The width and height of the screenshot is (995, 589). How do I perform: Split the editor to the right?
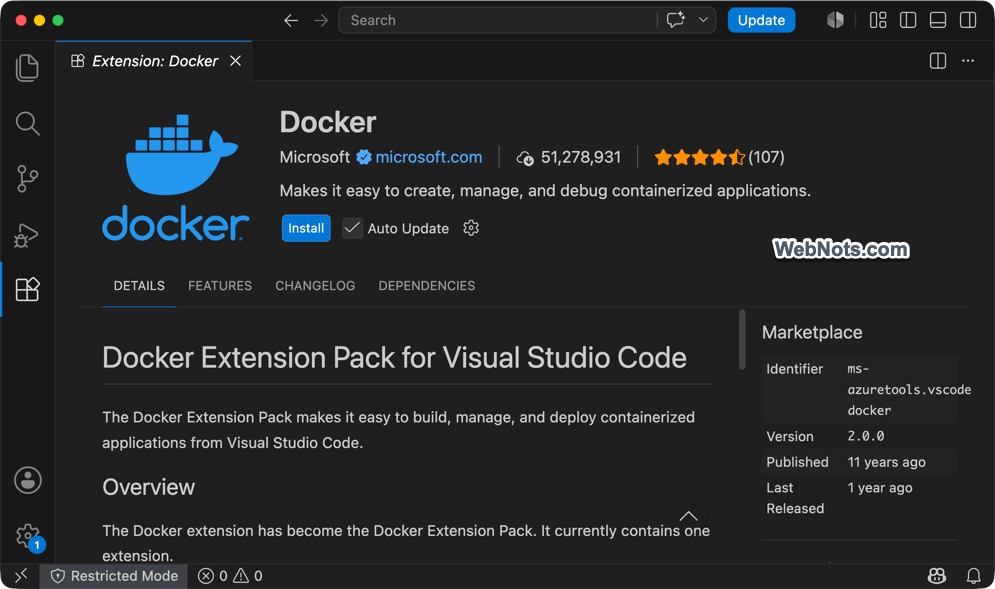pos(938,61)
